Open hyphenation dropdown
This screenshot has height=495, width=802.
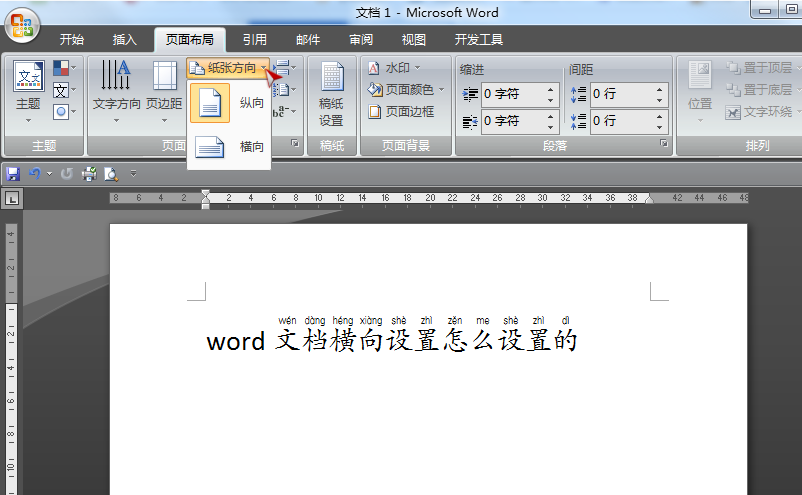[284, 111]
